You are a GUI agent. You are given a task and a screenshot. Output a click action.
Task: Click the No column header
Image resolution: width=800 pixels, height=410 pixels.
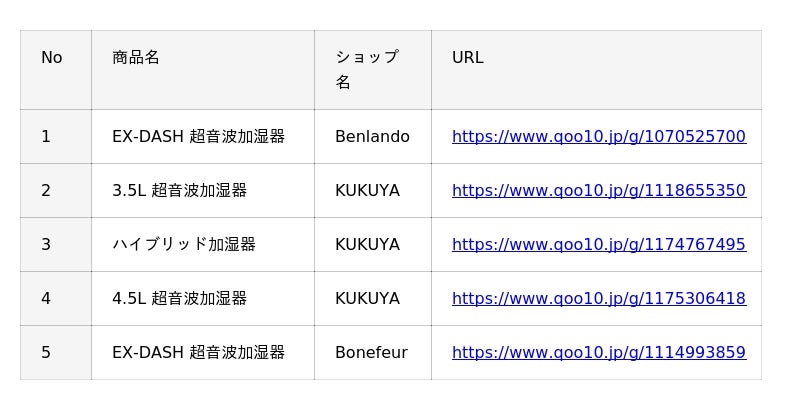[52, 58]
